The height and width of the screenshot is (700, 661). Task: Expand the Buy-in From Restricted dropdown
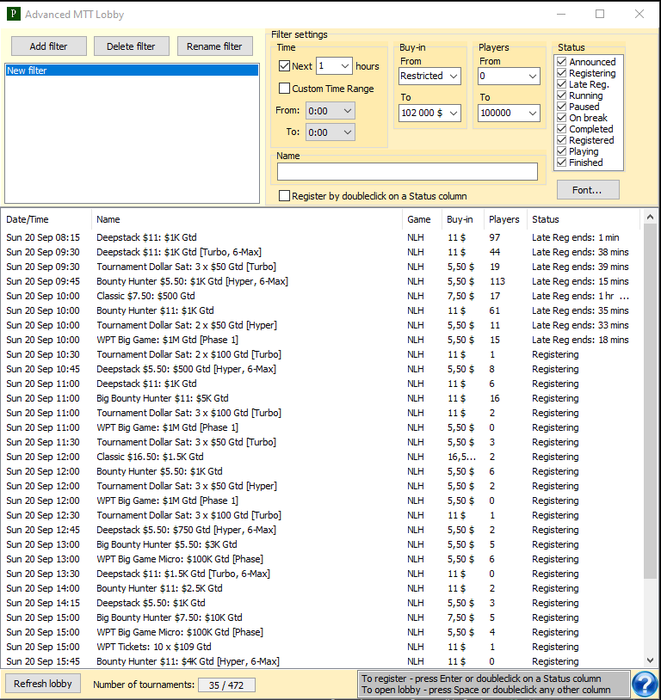[x=429, y=76]
